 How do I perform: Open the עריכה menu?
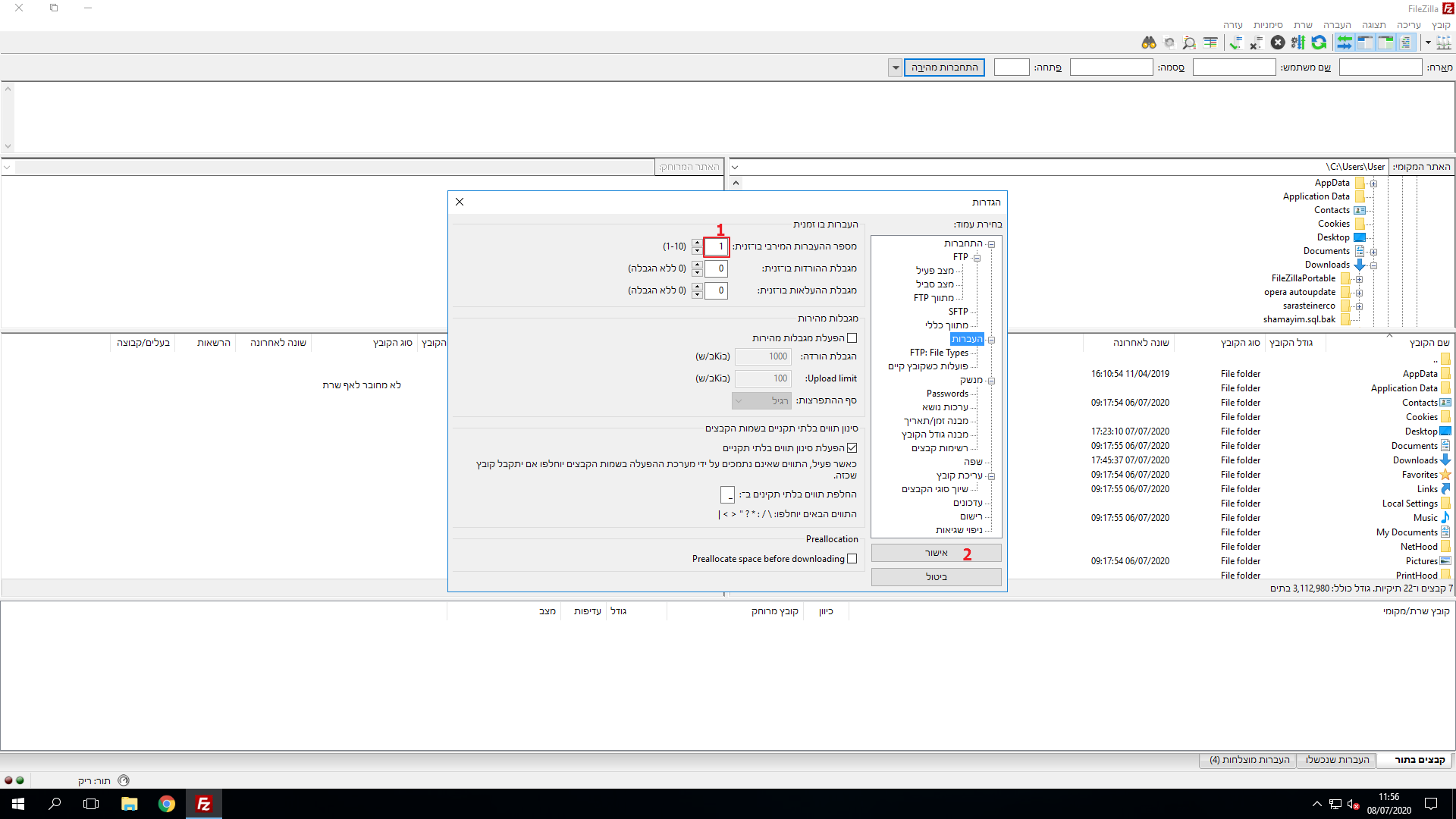pos(1409,25)
